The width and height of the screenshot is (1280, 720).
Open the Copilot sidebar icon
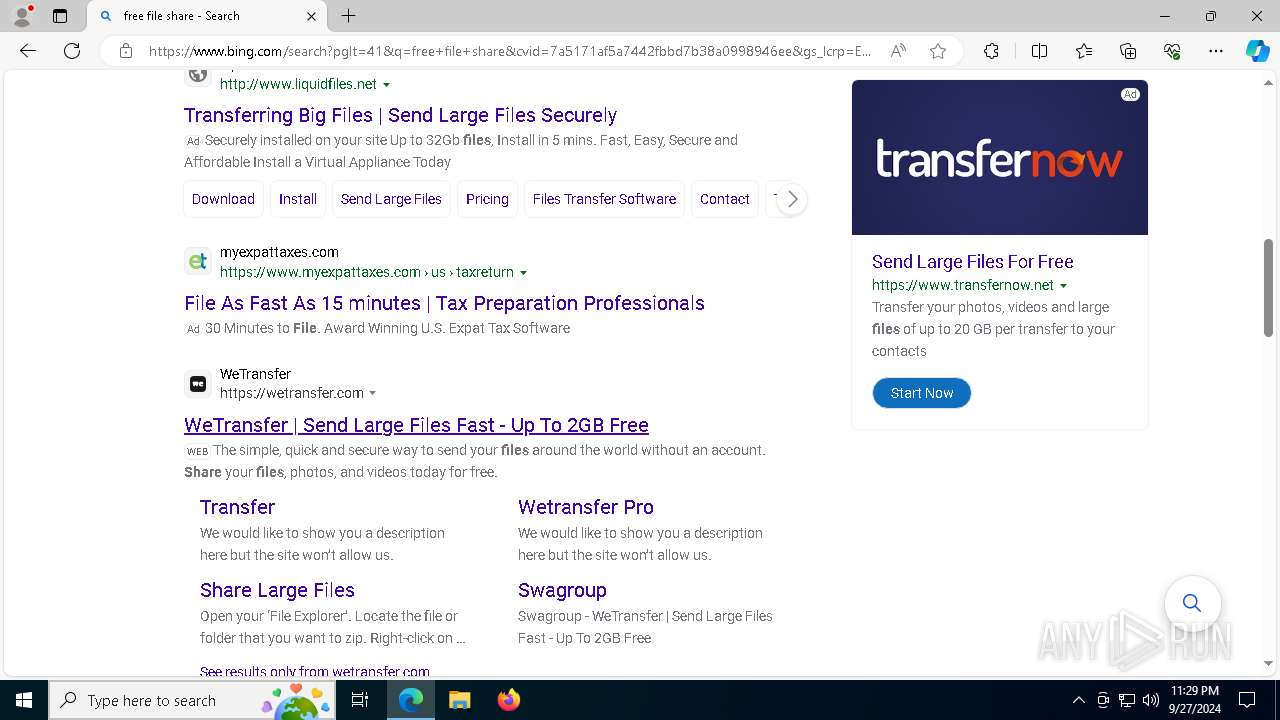click(x=1257, y=51)
